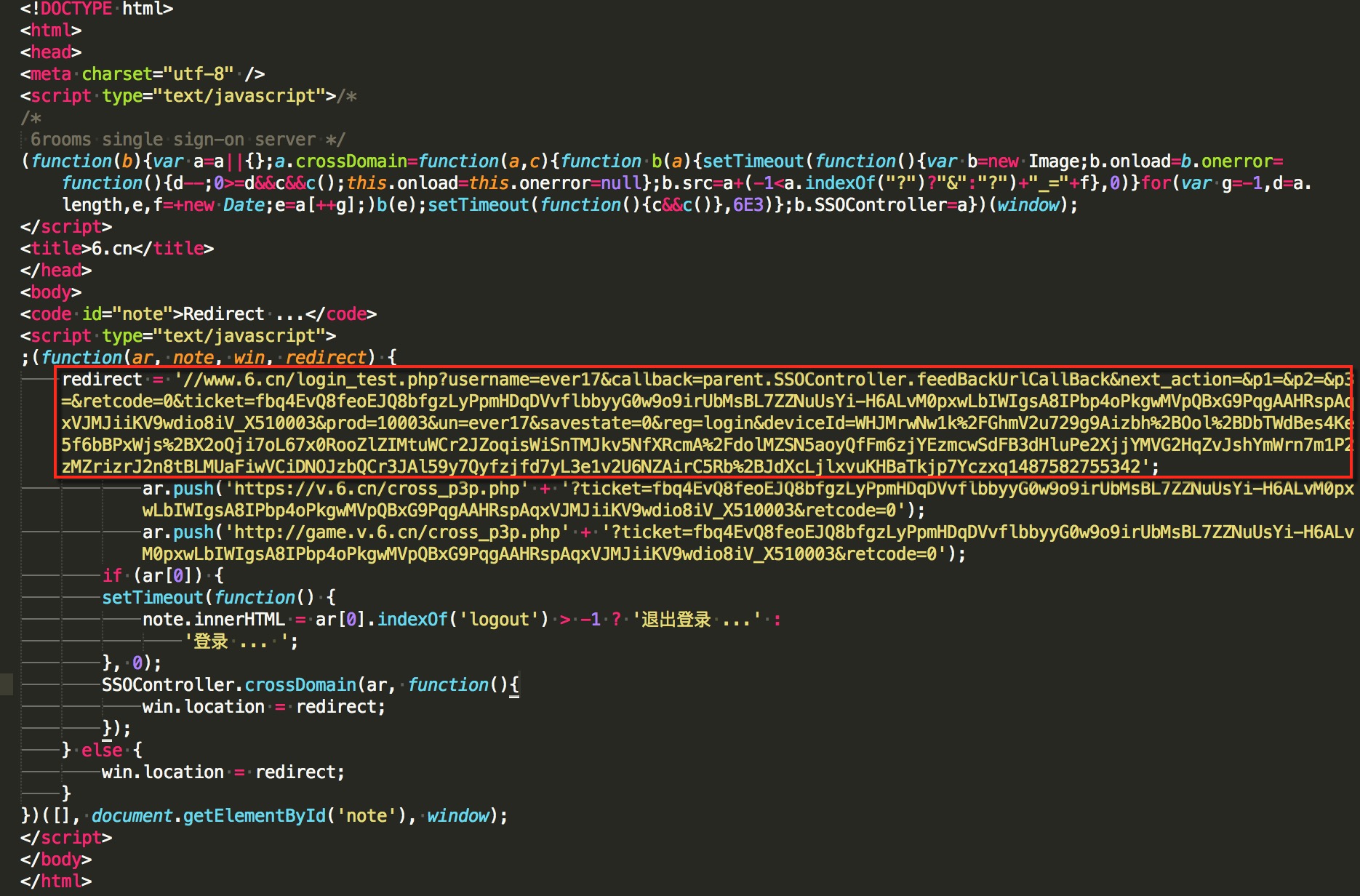Click the retcode=0&ticket line in redirect string
The width and height of the screenshot is (1360, 896).
(705, 401)
